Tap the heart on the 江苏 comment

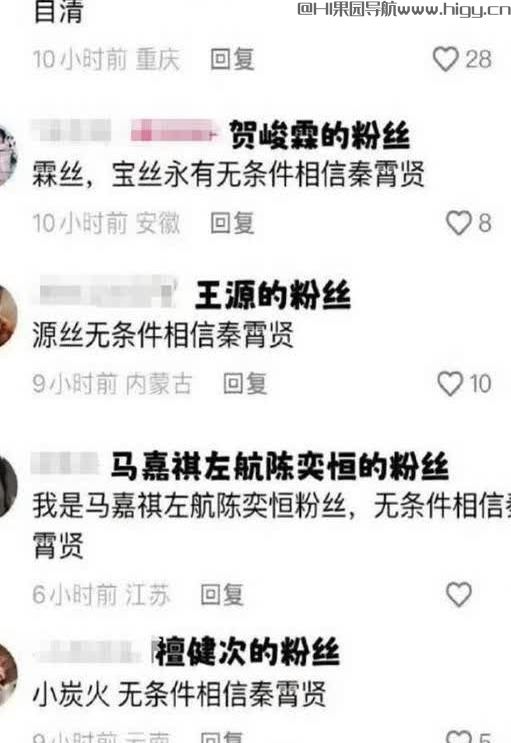459,594
